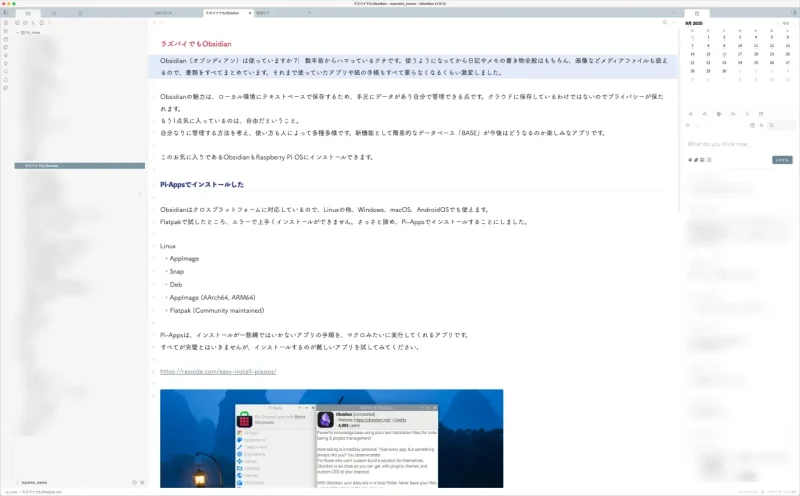
Task: Go to previous month in calendar
Action: [778, 23]
